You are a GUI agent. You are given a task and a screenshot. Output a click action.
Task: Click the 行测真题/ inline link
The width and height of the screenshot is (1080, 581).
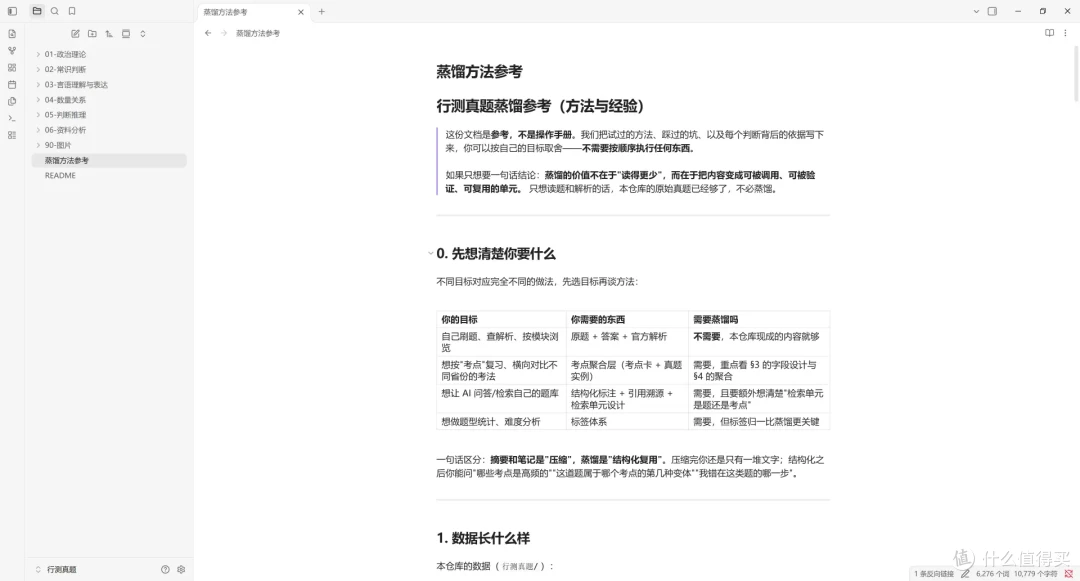coord(519,567)
